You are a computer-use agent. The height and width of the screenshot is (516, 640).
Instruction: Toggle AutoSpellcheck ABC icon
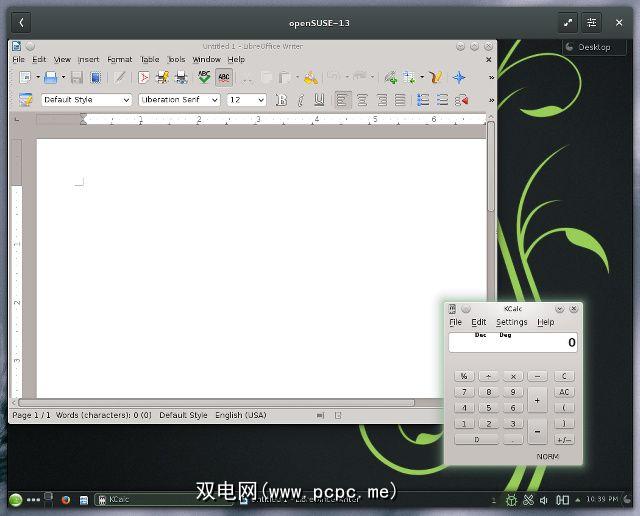click(x=224, y=77)
